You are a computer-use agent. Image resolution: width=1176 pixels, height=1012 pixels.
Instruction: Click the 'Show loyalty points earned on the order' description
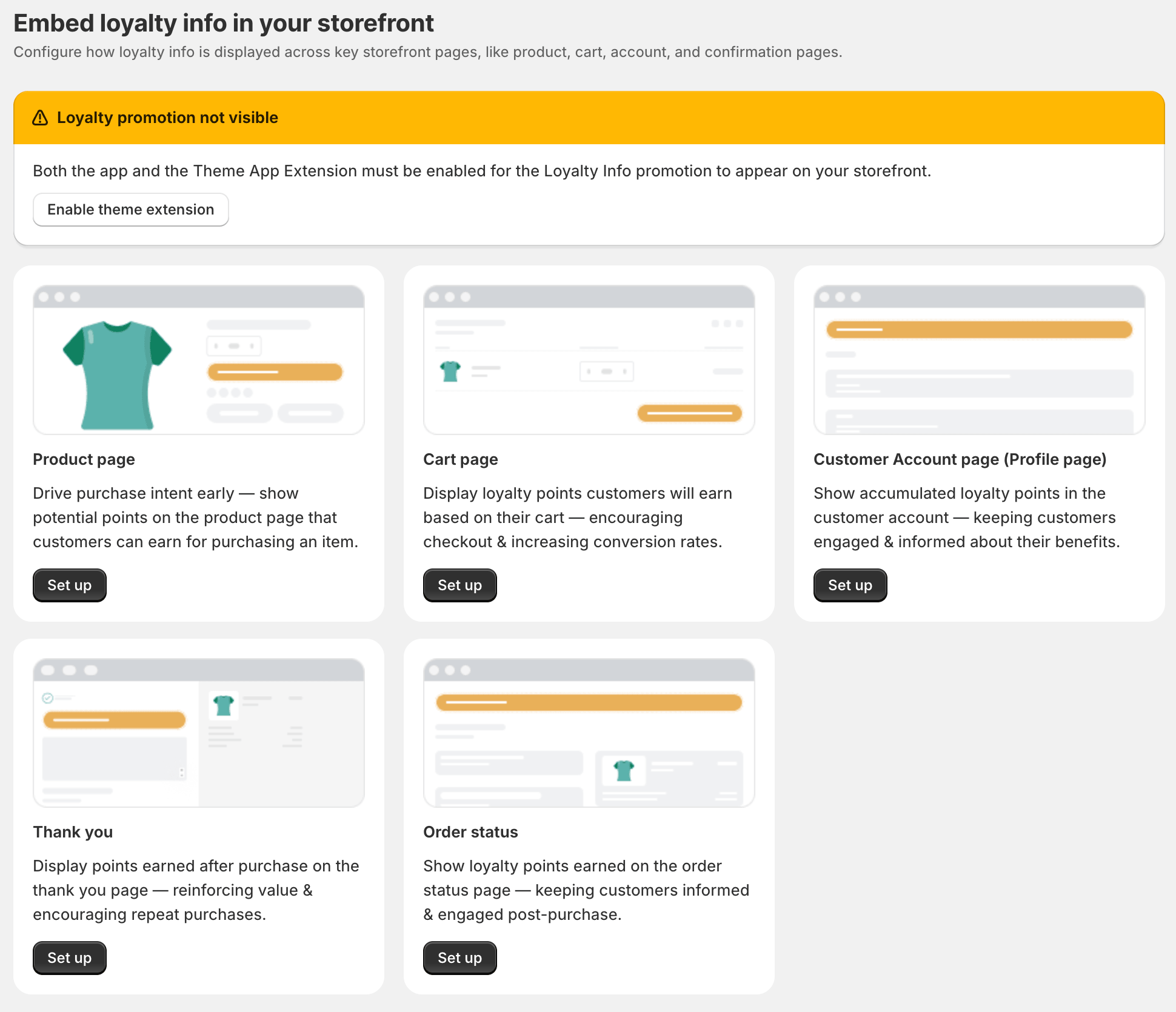(x=586, y=890)
